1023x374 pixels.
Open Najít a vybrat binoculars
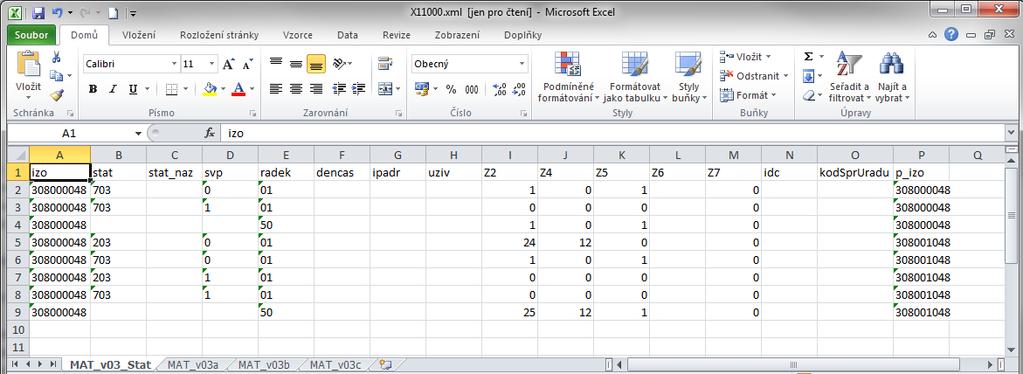tap(892, 77)
